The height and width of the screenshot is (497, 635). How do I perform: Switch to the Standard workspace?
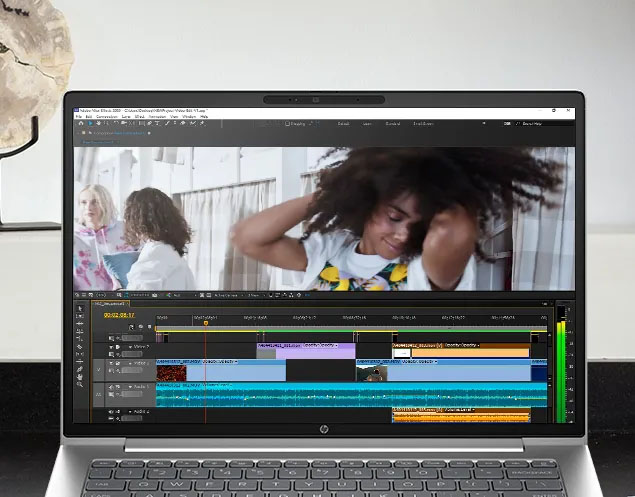tap(392, 124)
